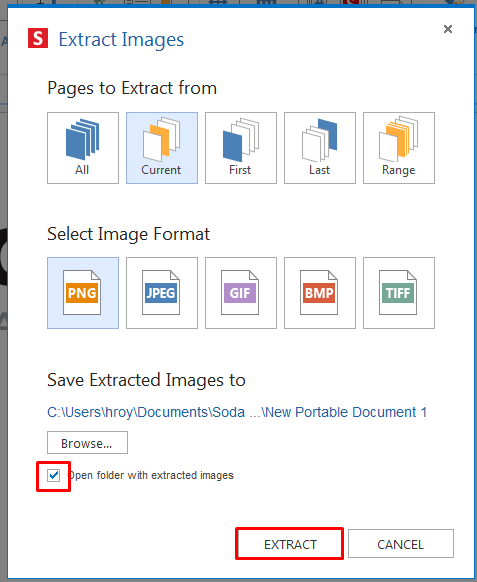Select the Last page option
The width and height of the screenshot is (477, 582).
[x=320, y=148]
